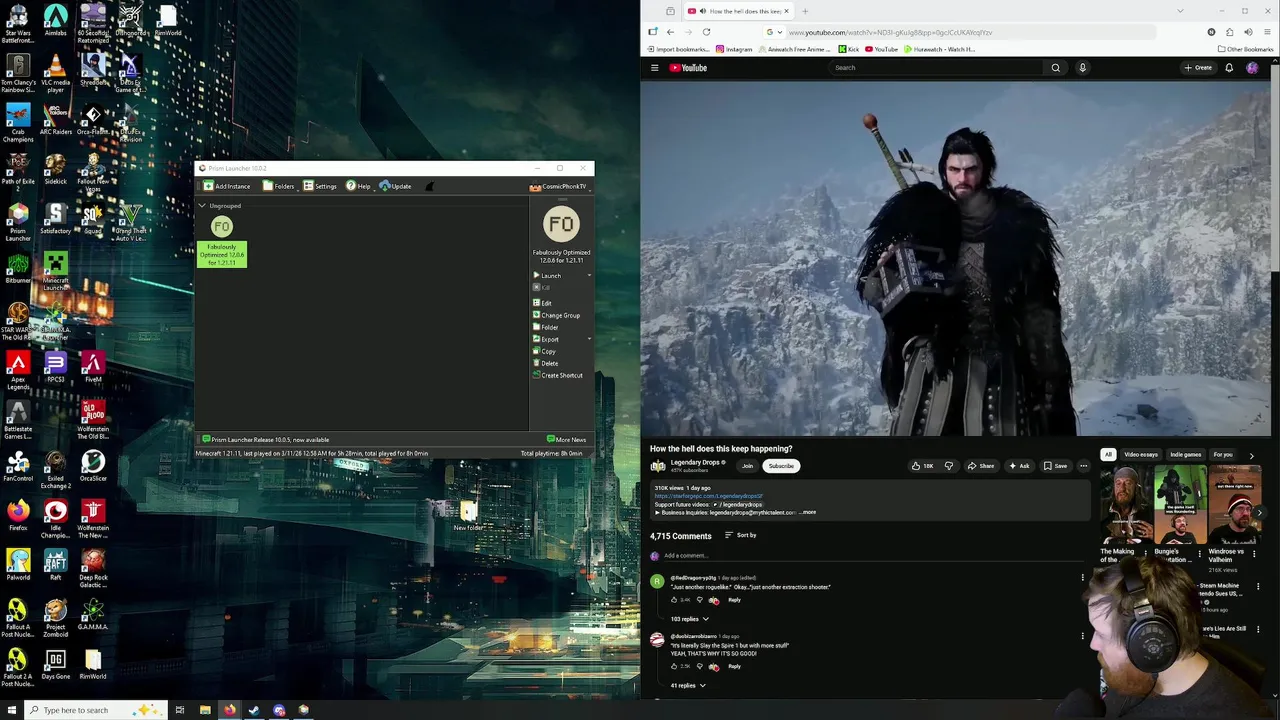Image resolution: width=1280 pixels, height=720 pixels.
Task: Open the Launch options dropdown arrow
Action: tap(589, 275)
